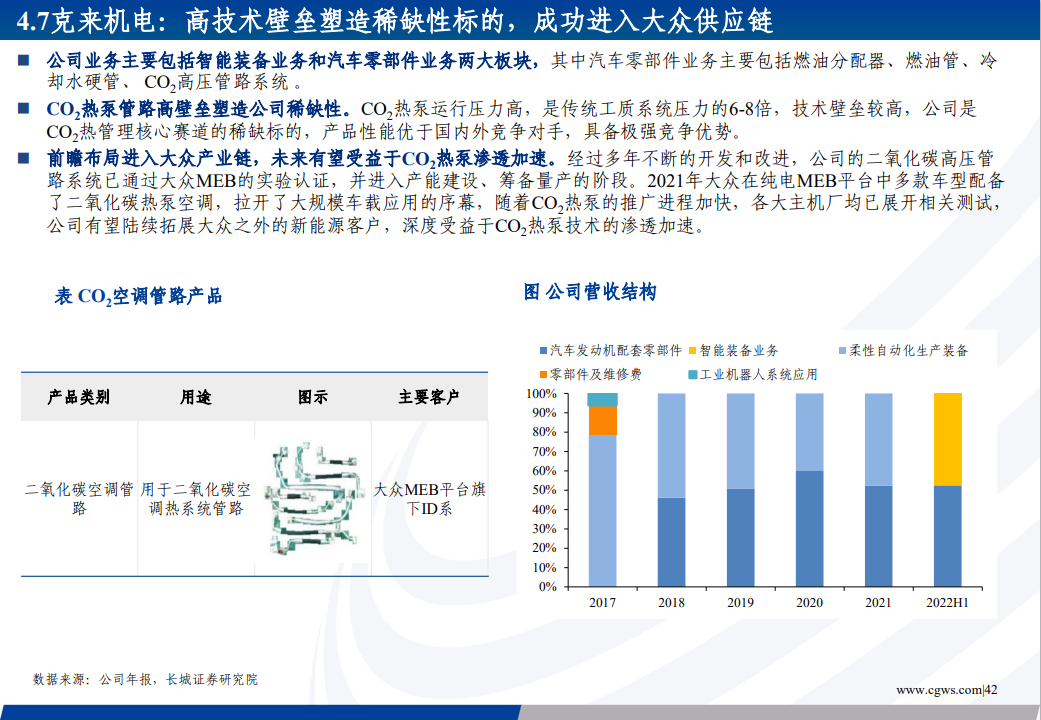
Task: Click the orange 零部件及维修费 legend marker
Action: pyautogui.click(x=543, y=374)
